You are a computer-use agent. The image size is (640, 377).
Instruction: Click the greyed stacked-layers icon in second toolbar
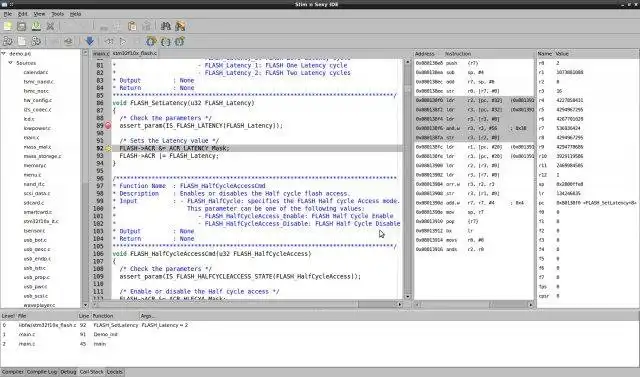click(68, 41)
